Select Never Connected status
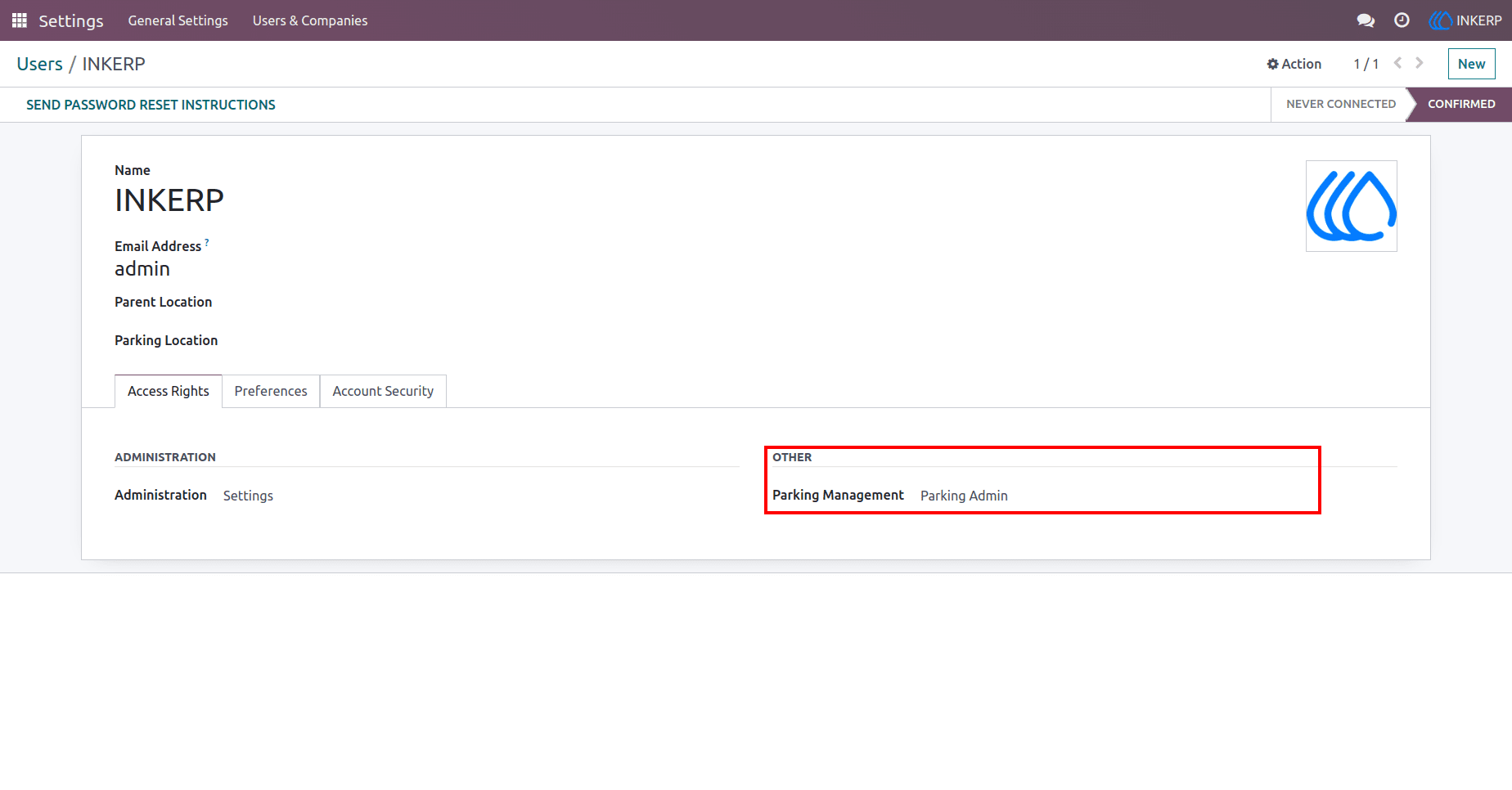The height and width of the screenshot is (790, 1512). click(1341, 104)
